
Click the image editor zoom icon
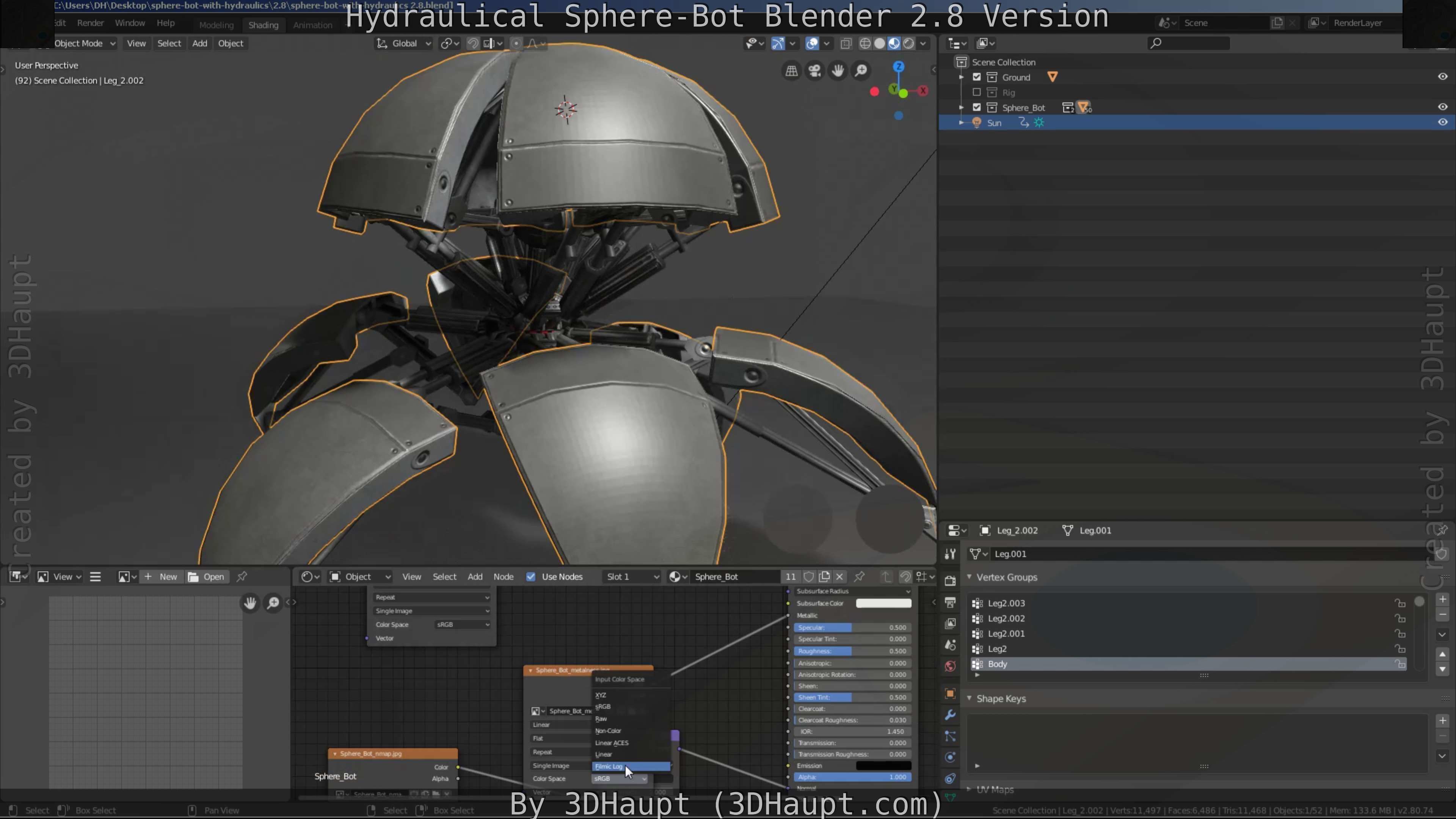click(273, 603)
